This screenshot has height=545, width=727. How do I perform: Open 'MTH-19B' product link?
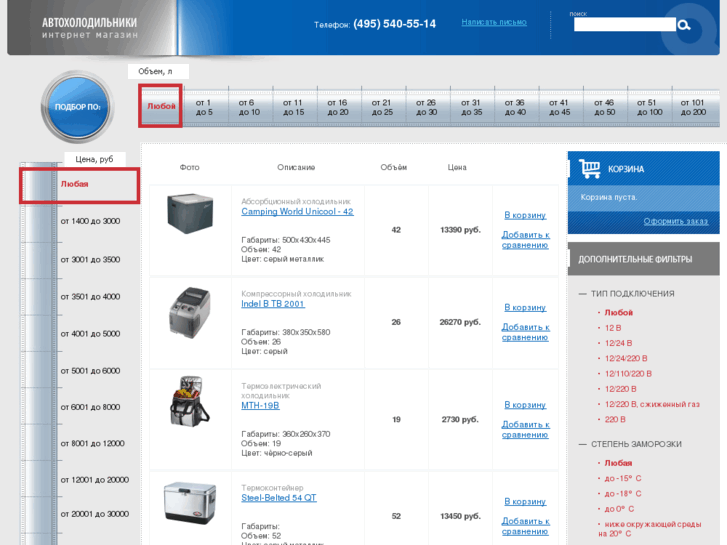(260, 405)
